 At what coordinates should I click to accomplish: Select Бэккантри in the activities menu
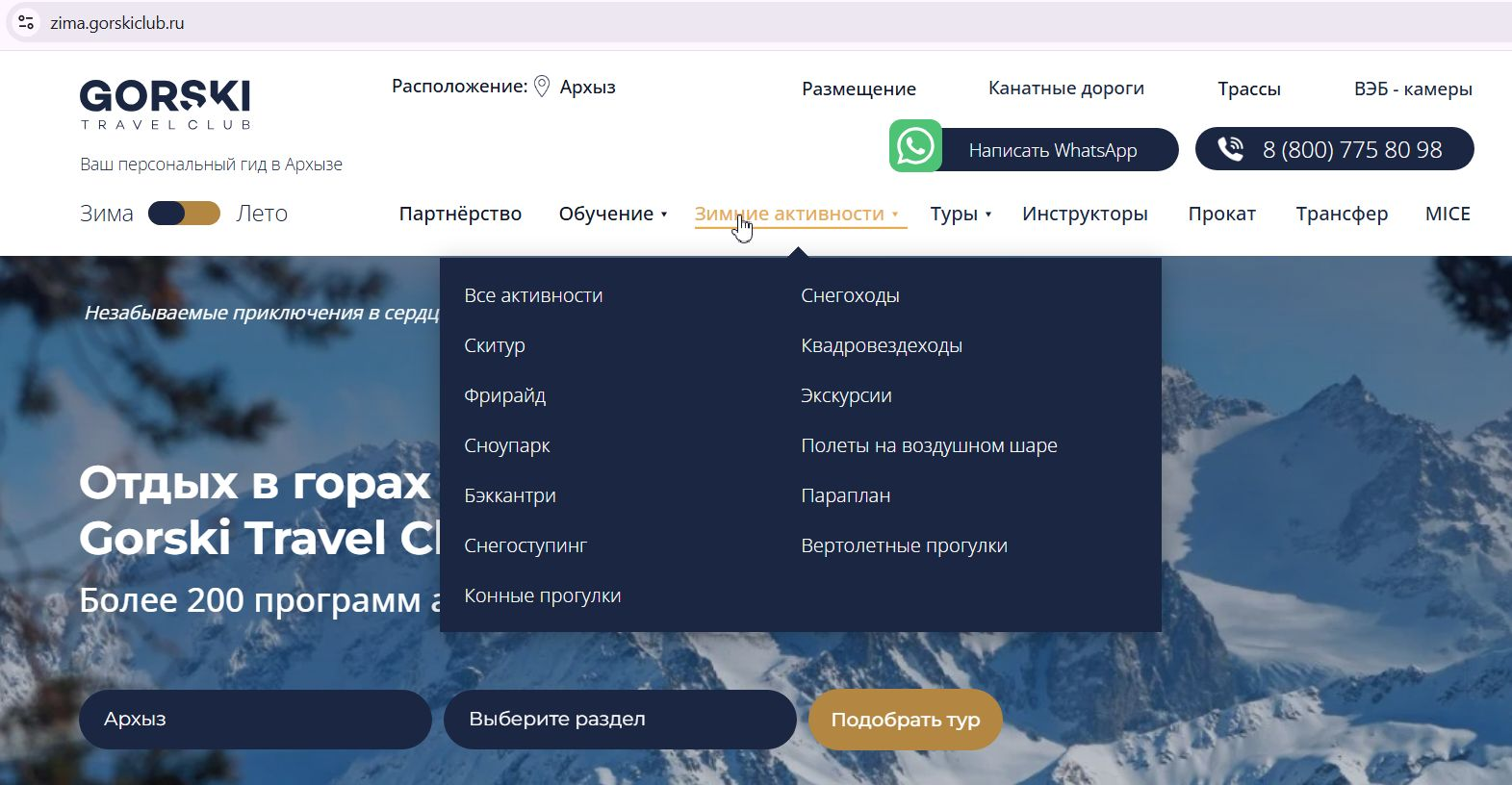pos(510,495)
